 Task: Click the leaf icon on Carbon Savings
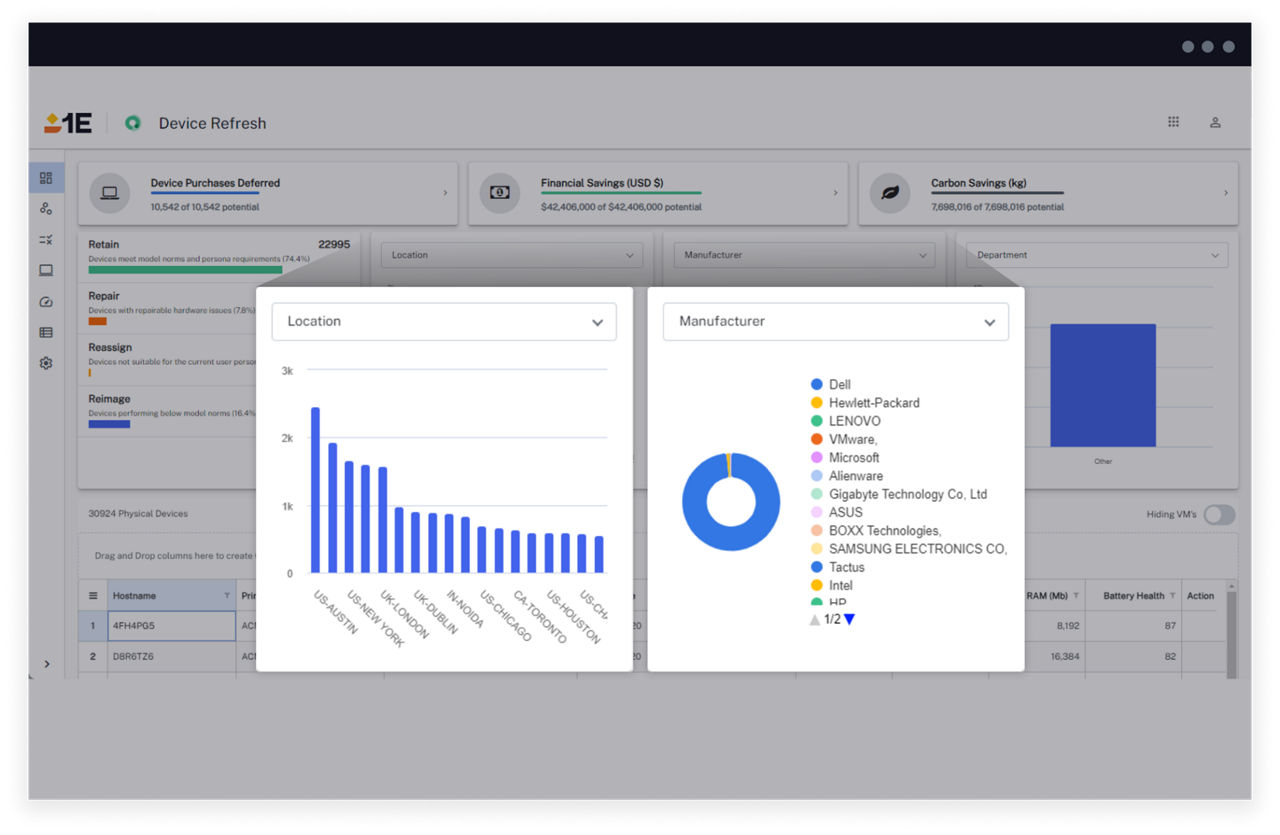[890, 193]
